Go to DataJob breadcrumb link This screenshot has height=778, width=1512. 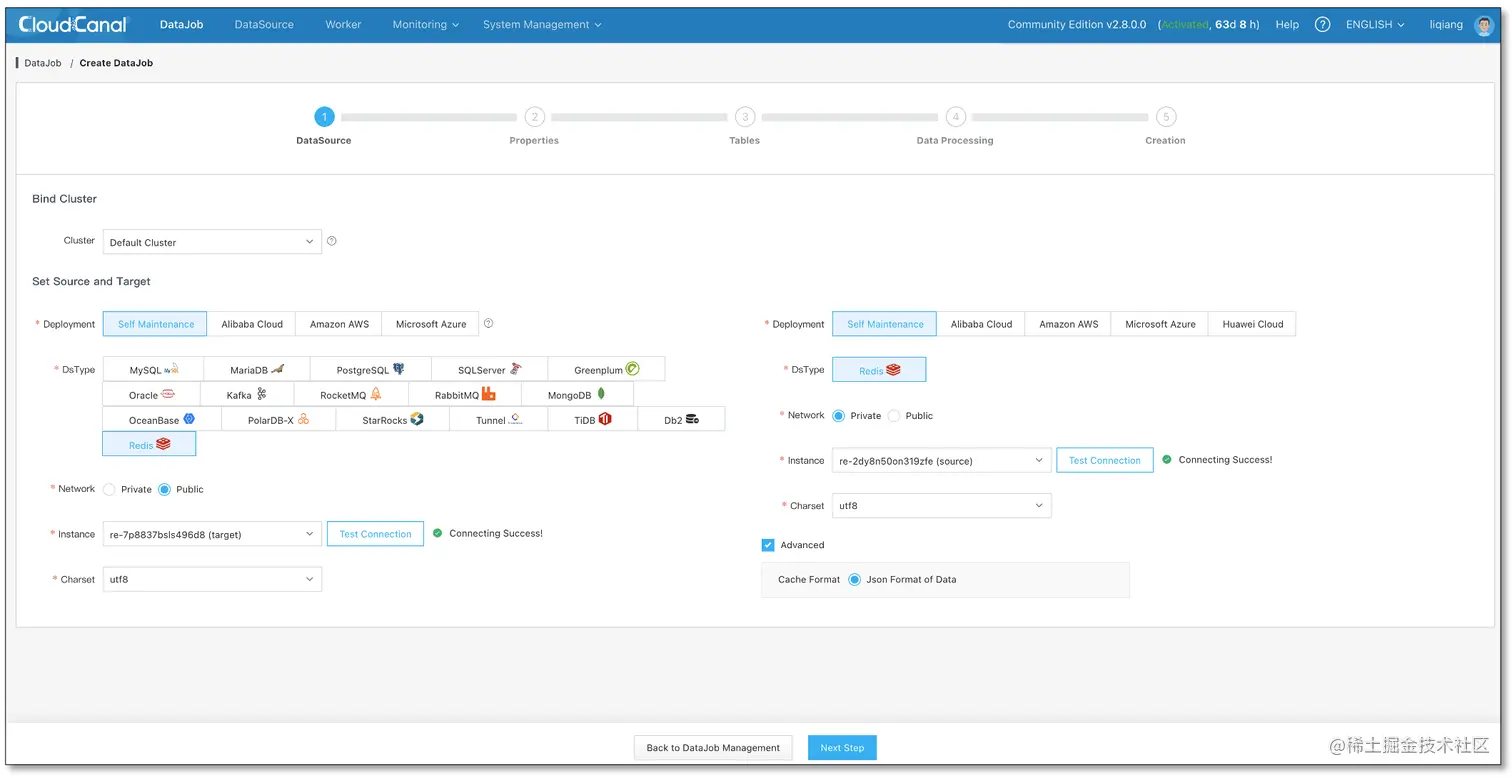click(x=43, y=63)
